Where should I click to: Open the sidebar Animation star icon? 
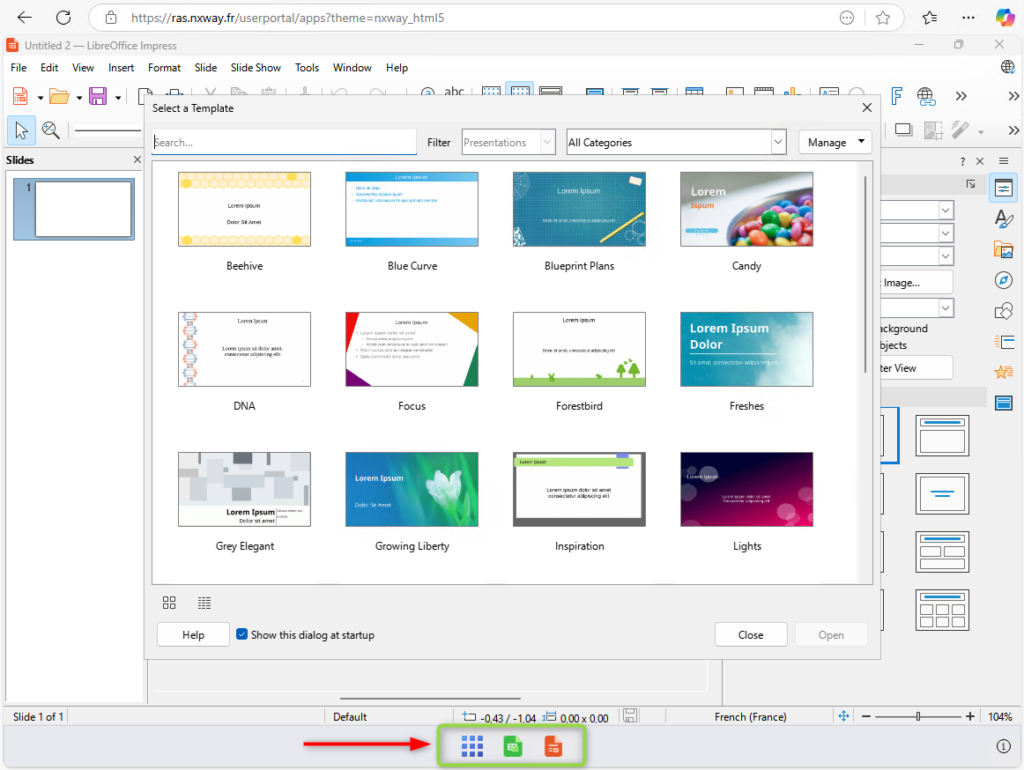(1004, 372)
